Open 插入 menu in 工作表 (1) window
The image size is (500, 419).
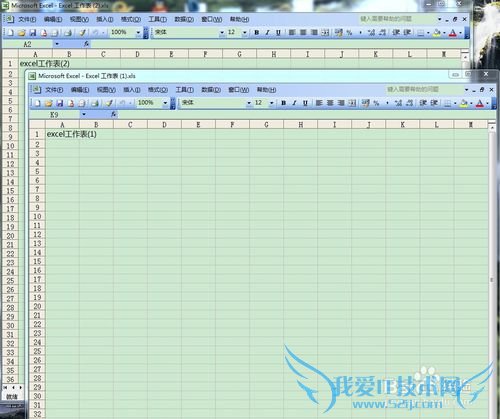point(132,90)
